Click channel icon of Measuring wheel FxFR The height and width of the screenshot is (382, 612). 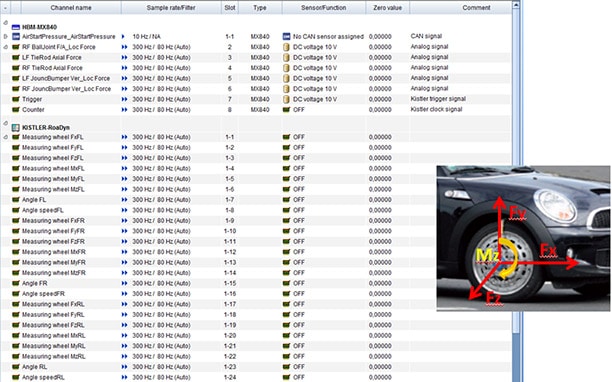pyautogui.click(x=16, y=220)
